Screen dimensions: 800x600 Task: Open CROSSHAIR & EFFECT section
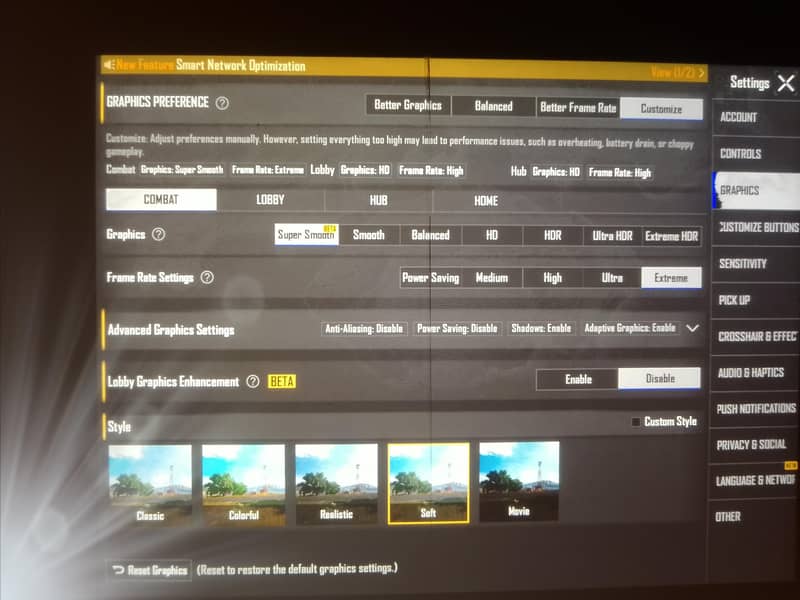coord(756,336)
